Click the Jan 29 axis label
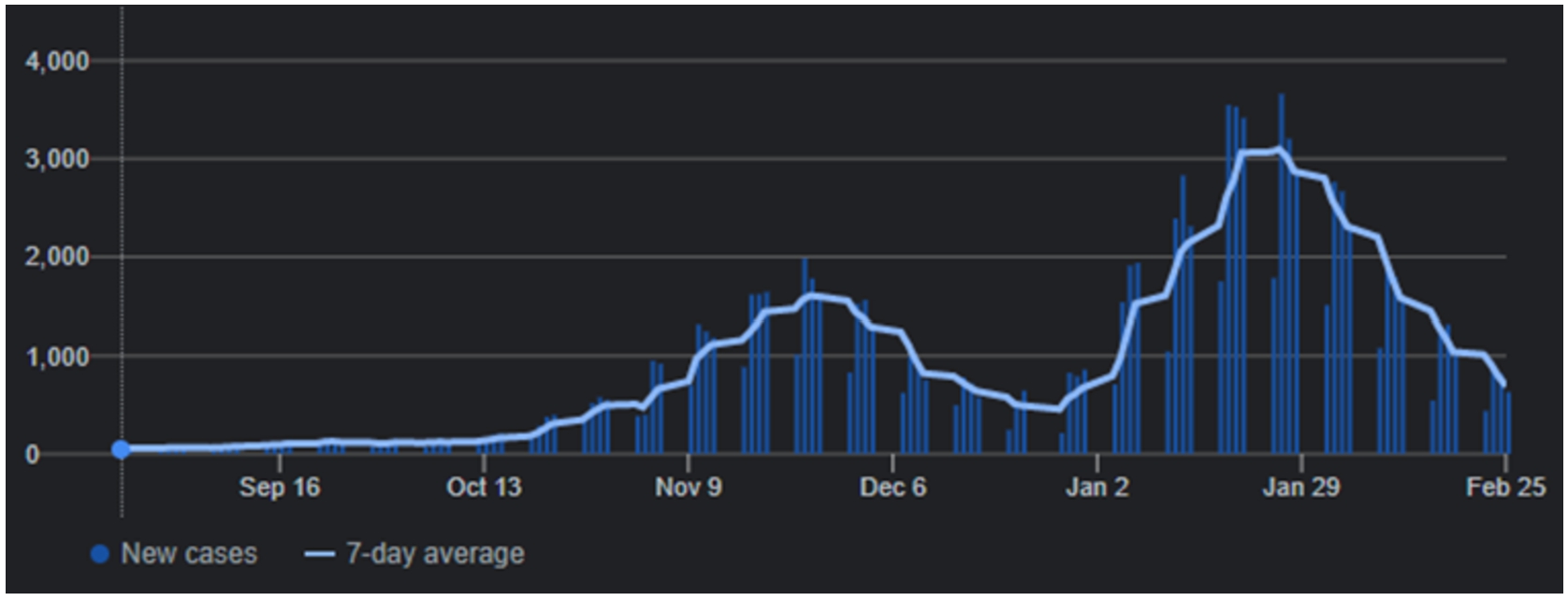 [x=1300, y=487]
